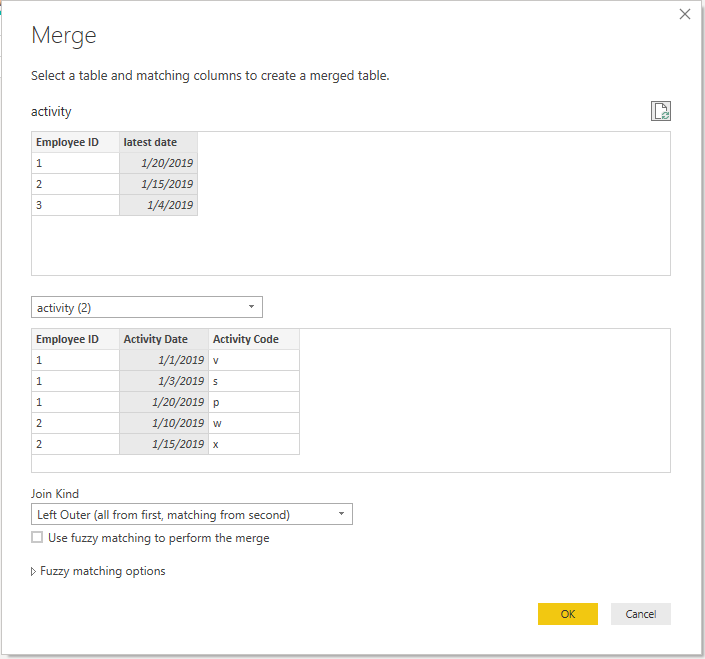Viewport: 705px width, 659px height.
Task: Open the Join Kind dropdown
Action: point(192,514)
